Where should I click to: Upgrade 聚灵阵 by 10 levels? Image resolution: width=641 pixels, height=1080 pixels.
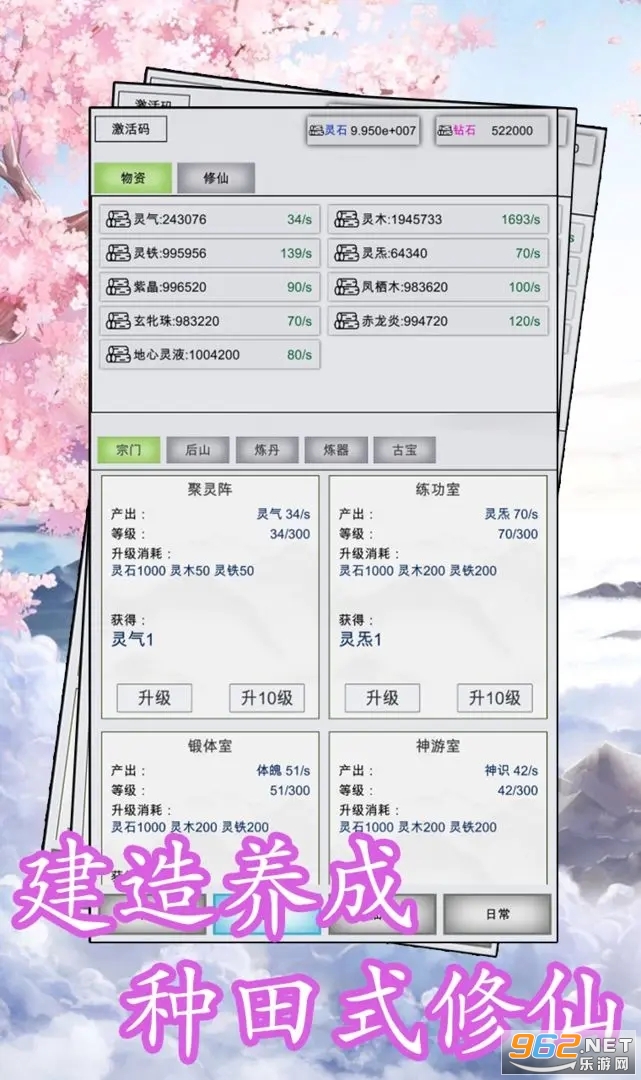pos(266,698)
